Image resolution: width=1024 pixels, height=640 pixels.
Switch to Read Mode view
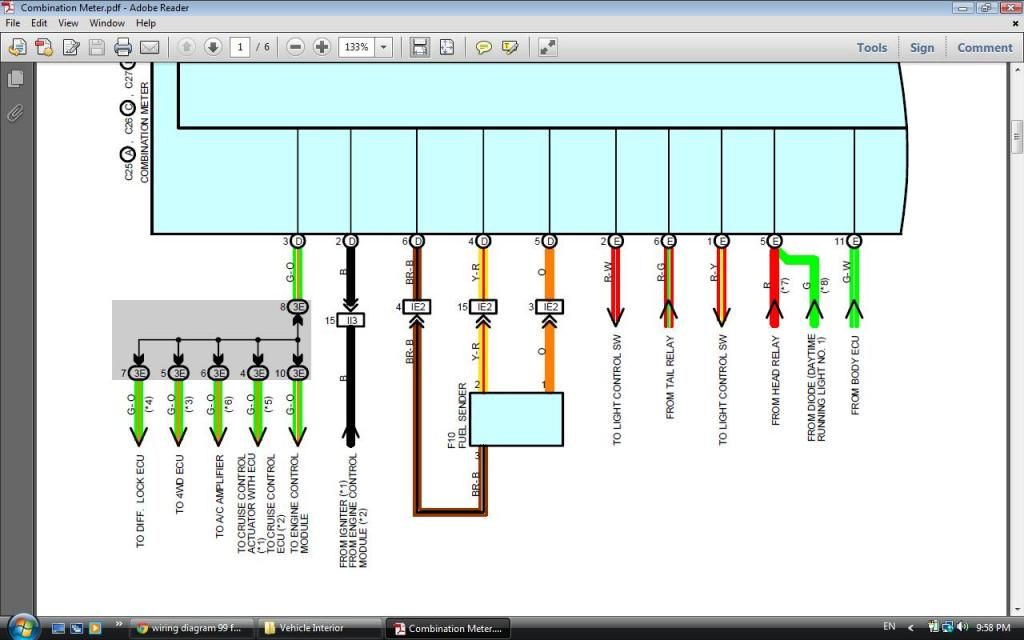[547, 47]
